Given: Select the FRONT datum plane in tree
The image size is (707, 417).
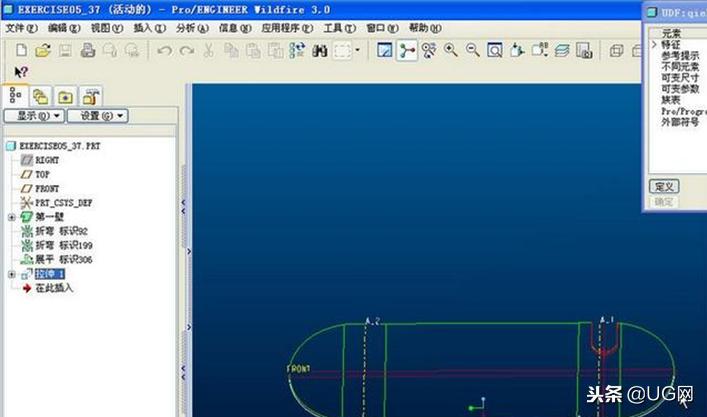Looking at the screenshot, I should 47,188.
